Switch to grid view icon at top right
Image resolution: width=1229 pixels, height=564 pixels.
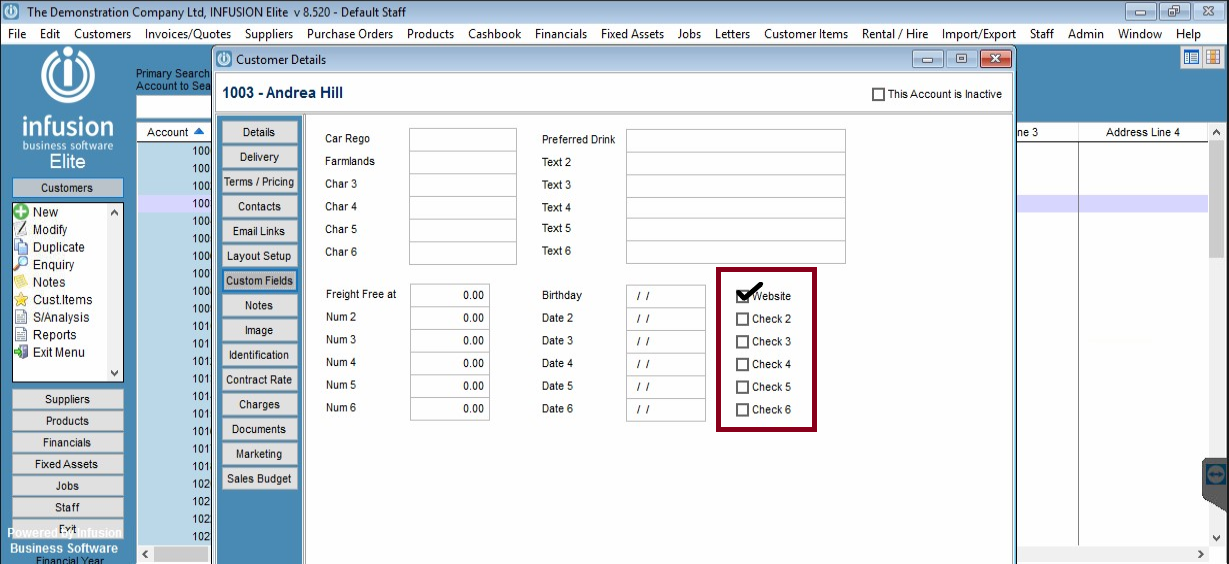click(x=1211, y=57)
